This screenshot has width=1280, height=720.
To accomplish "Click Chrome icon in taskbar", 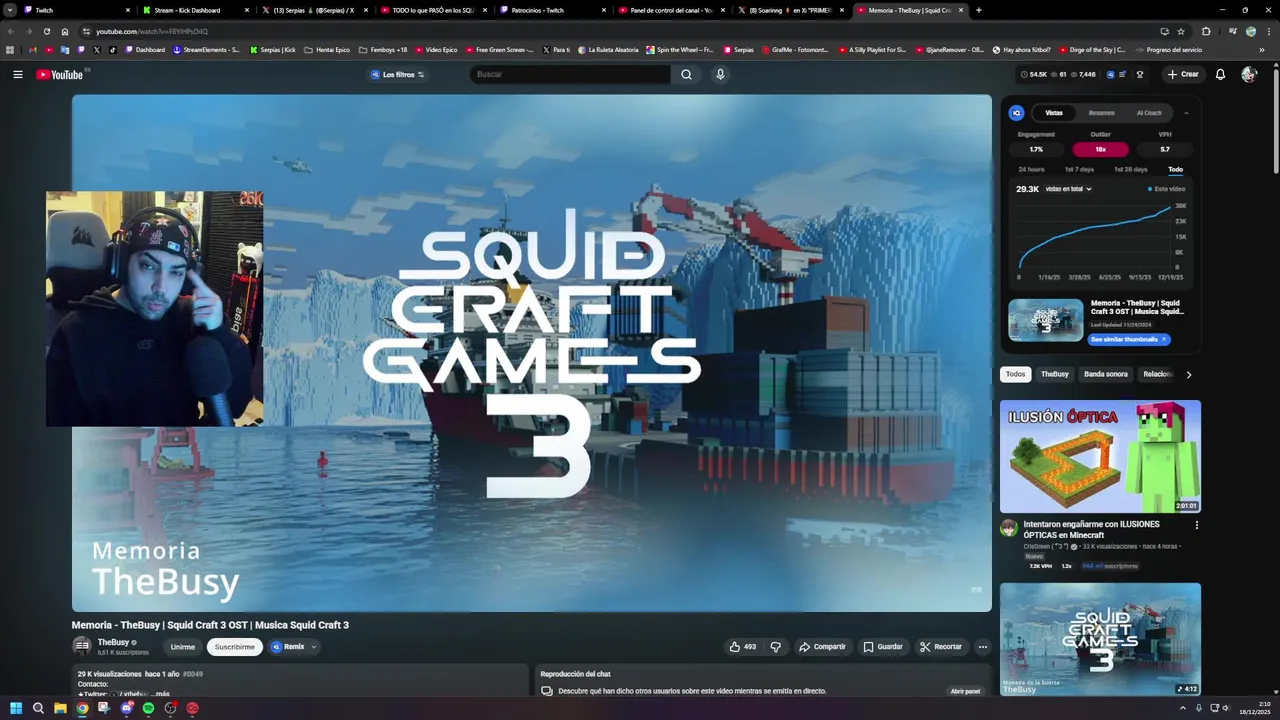I will click(82, 708).
